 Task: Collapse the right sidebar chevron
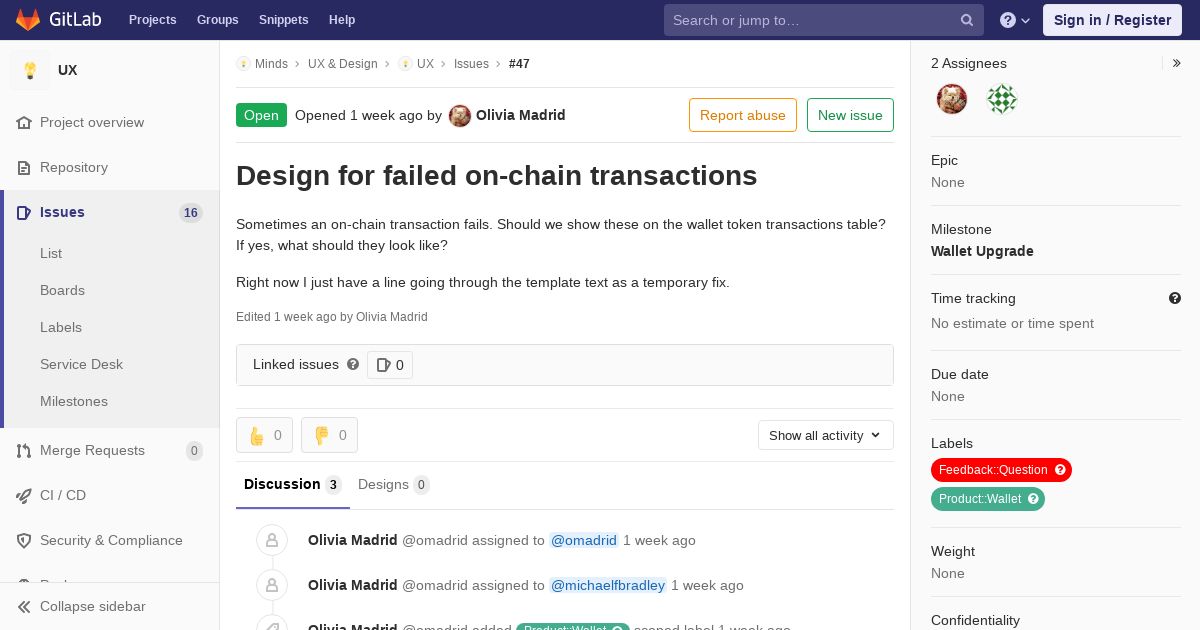[x=1177, y=63]
